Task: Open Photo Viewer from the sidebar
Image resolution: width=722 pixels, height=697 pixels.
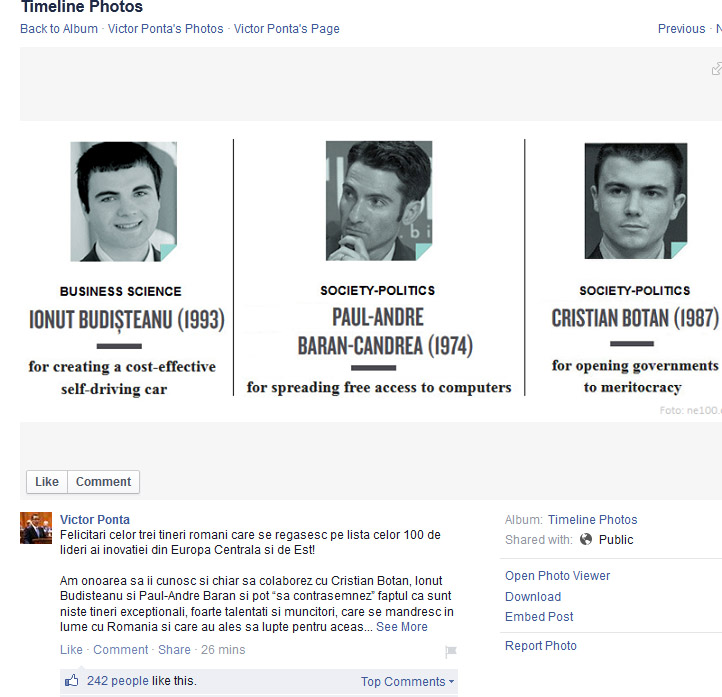Action: point(557,576)
